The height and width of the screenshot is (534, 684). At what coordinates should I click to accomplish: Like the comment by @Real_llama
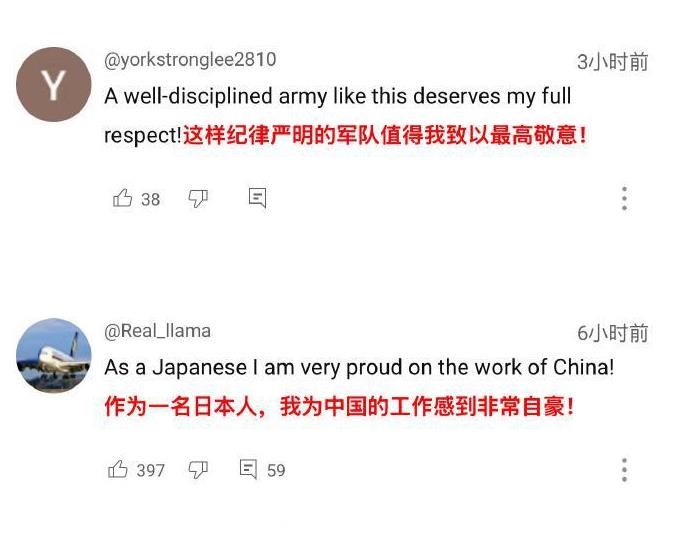[118, 469]
